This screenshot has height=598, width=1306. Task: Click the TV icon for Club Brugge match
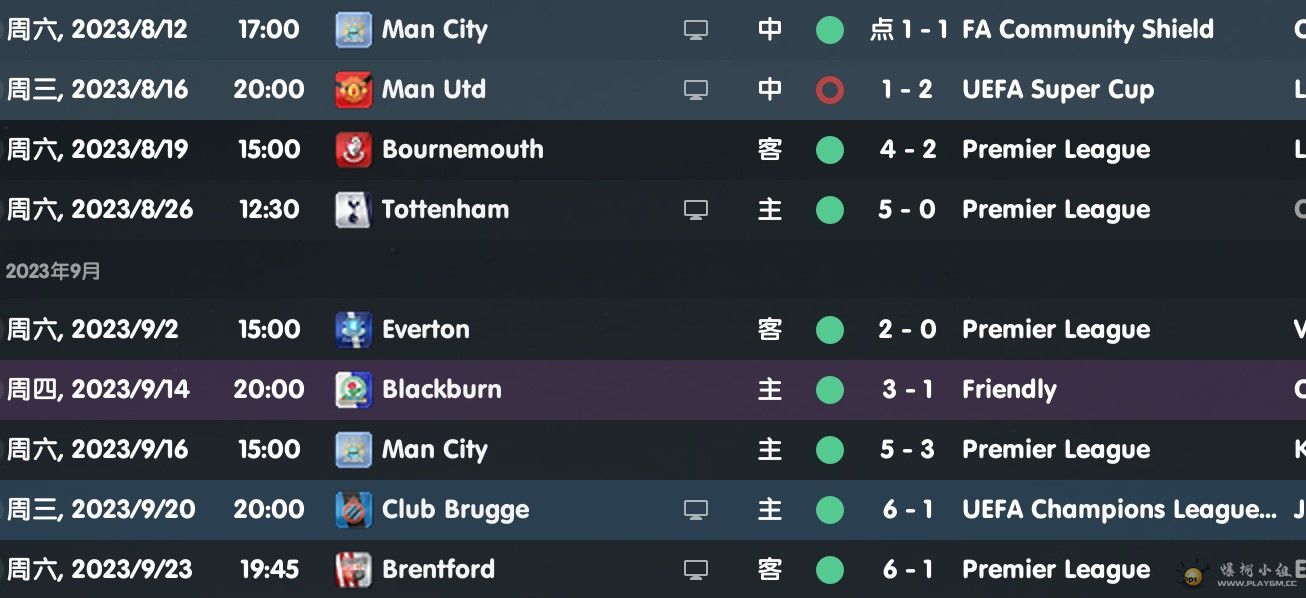[x=695, y=510]
